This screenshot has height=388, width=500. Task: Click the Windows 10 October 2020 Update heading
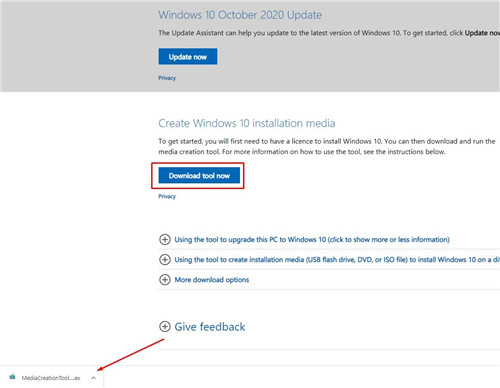click(x=240, y=15)
